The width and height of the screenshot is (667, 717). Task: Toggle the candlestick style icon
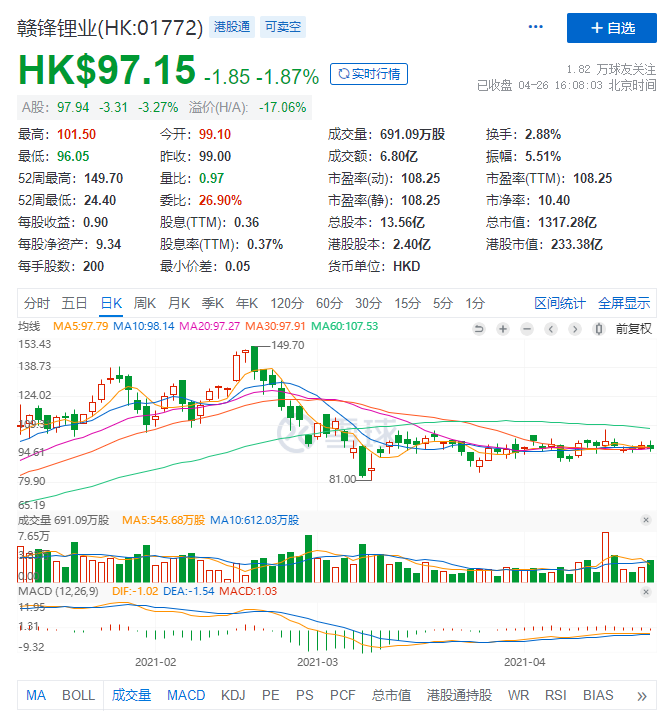coord(599,329)
